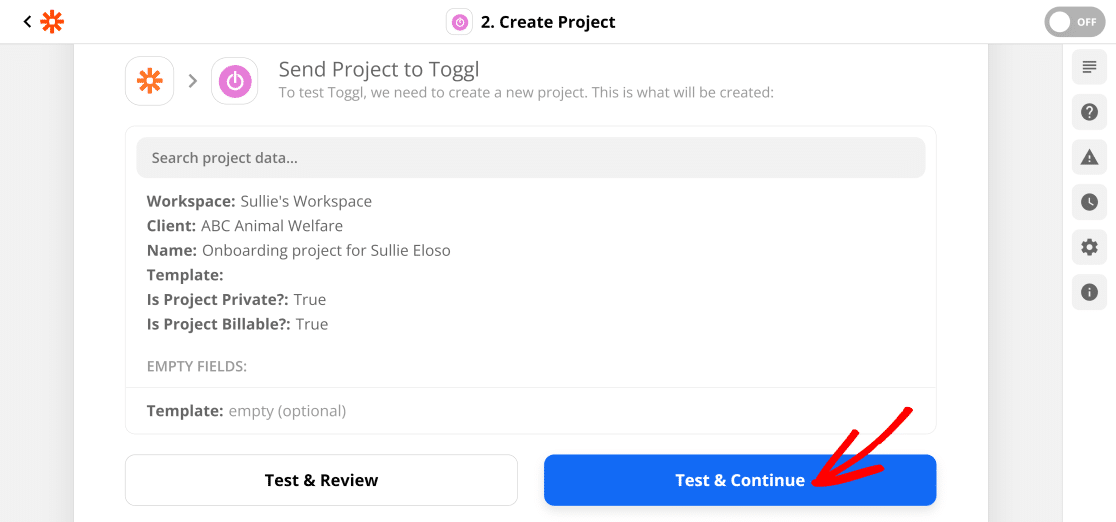1116x522 pixels.
Task: Click the '2. Create Project' step title
Action: (x=548, y=22)
